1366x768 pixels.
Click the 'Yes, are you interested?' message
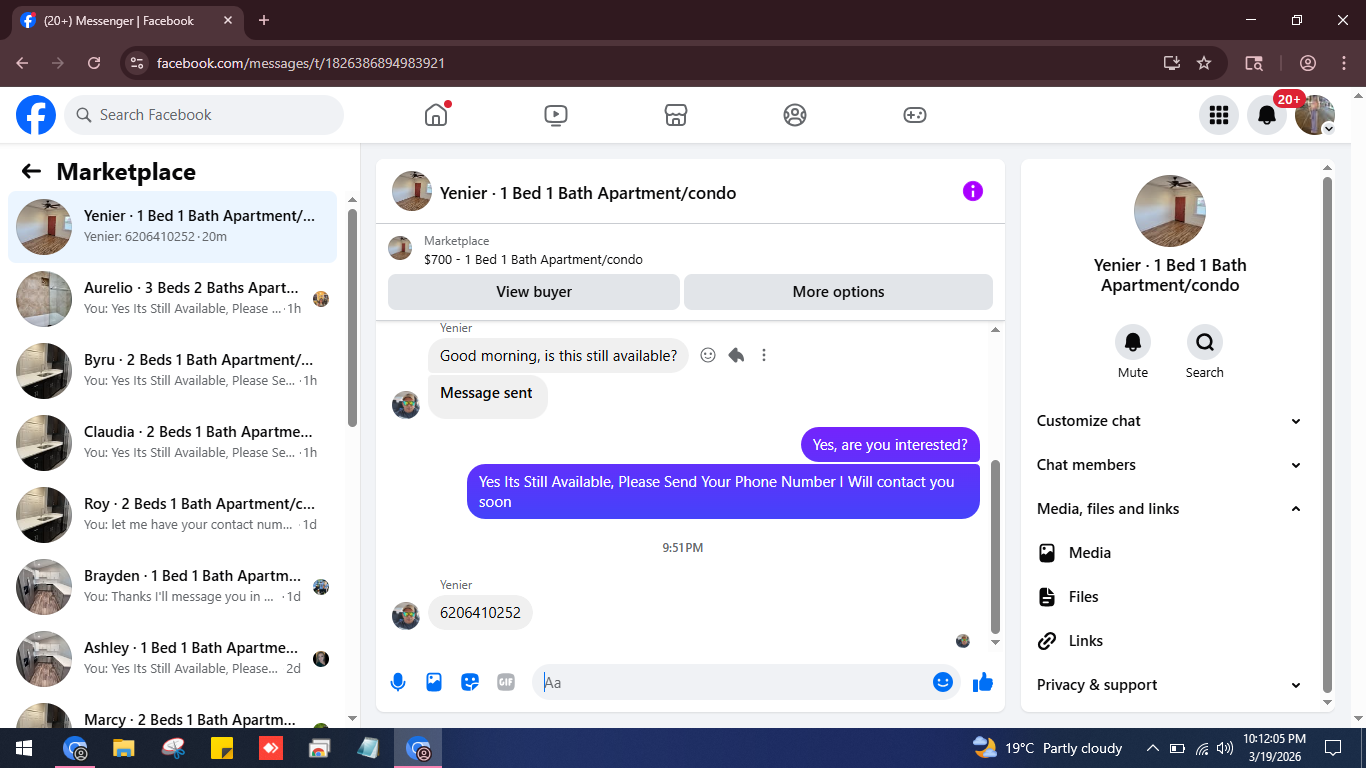click(890, 445)
